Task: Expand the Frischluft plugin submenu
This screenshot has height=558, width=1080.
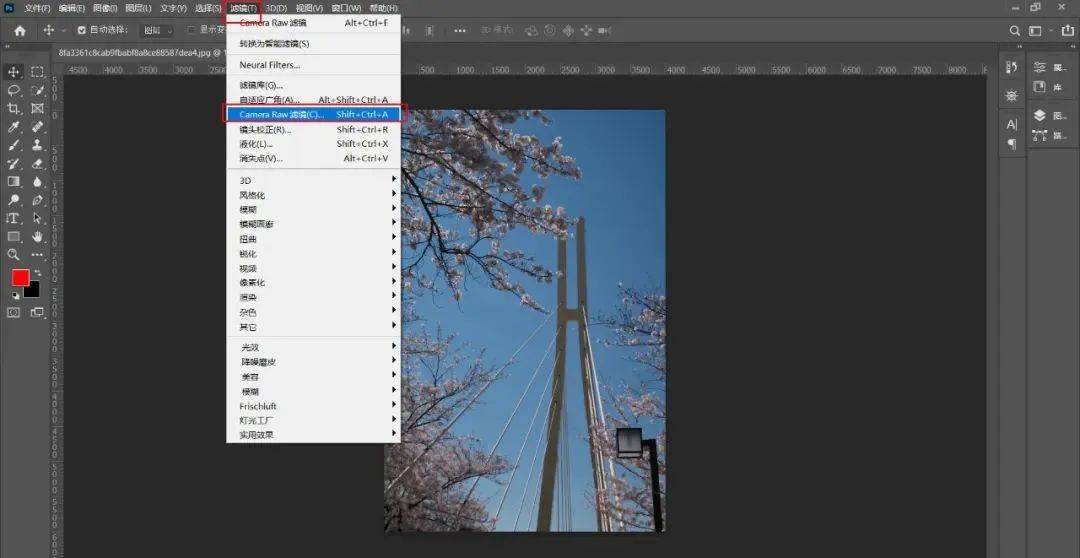Action: pos(313,406)
